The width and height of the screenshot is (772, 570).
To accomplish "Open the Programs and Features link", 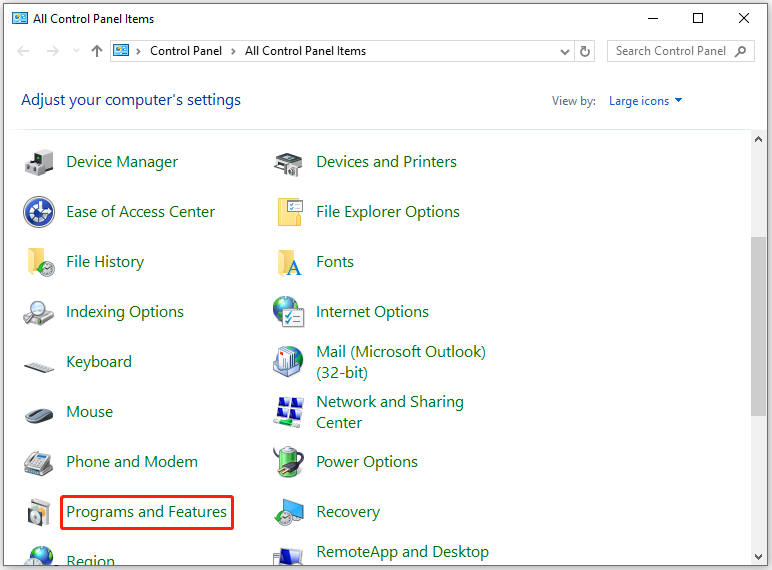I will pyautogui.click(x=147, y=512).
